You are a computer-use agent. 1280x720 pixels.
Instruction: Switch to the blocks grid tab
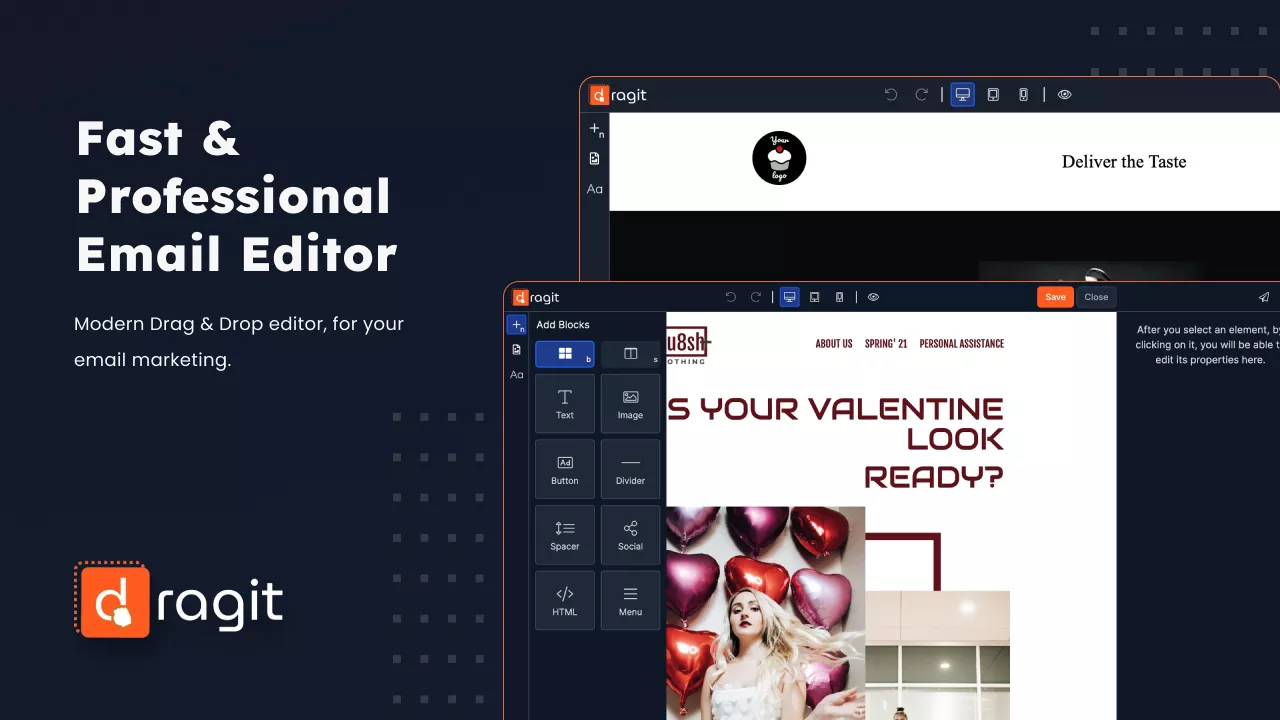click(565, 354)
